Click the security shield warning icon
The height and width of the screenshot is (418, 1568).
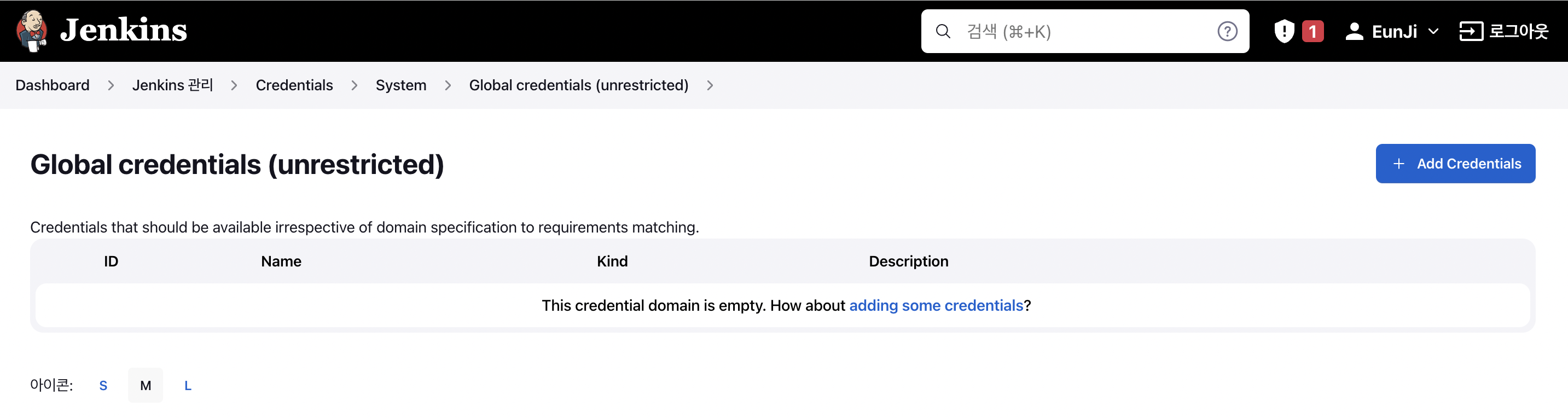(x=1284, y=31)
